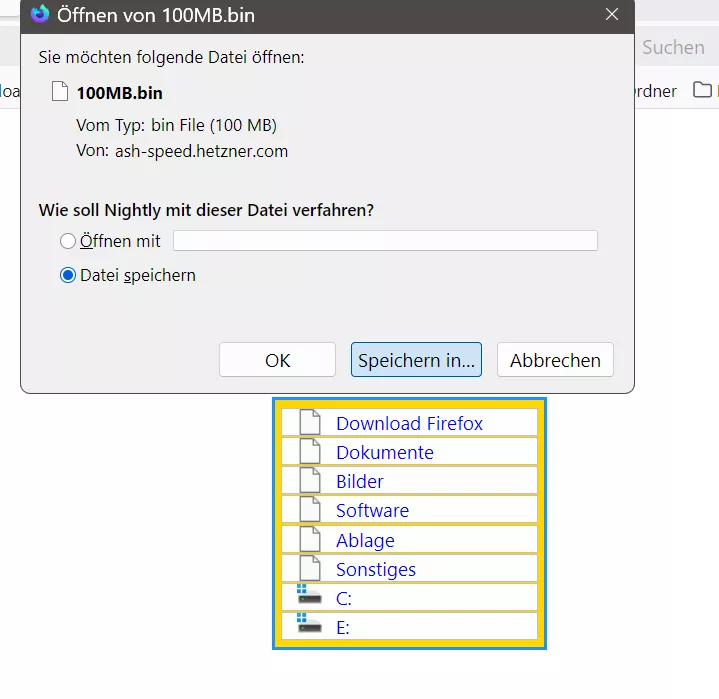Select the "Öffnen mit" radio option
719x699 pixels.
pyautogui.click(x=67, y=241)
